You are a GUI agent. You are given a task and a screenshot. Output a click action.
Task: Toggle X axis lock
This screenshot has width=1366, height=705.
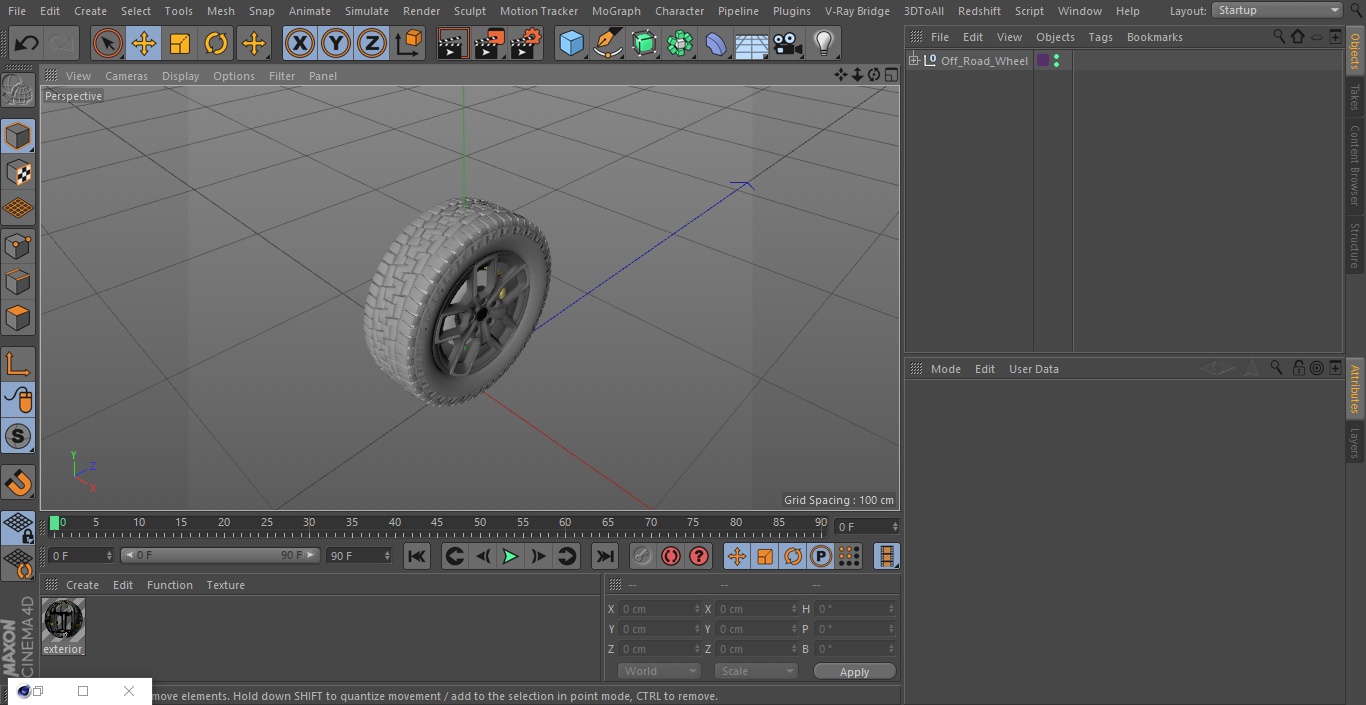point(299,43)
